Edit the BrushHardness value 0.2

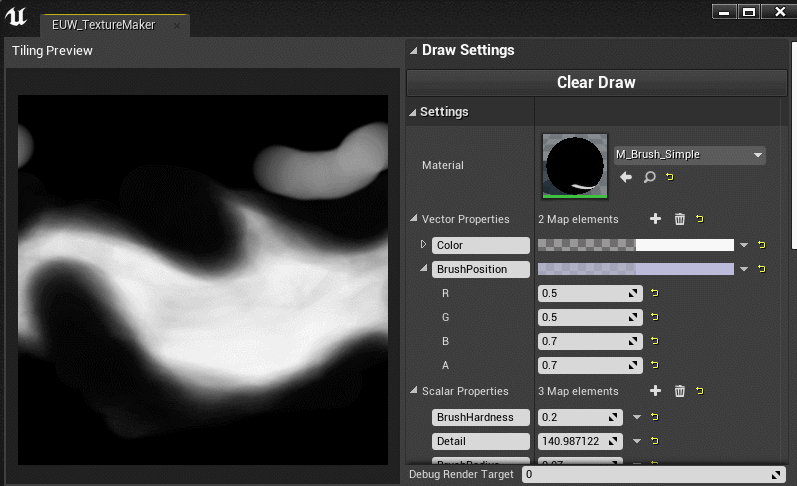pyautogui.click(x=580, y=417)
